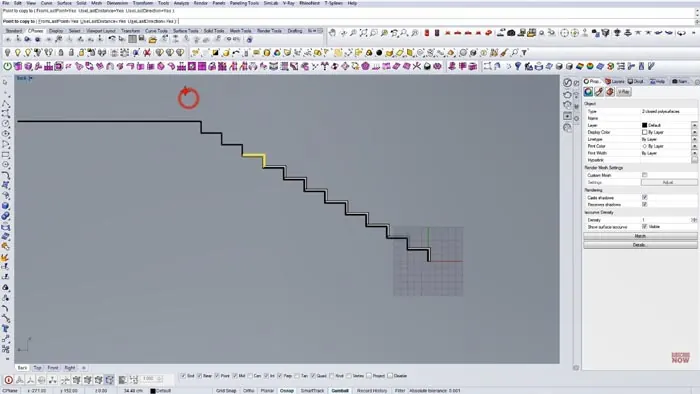Click the black Default layer swatch in status bar

pyautogui.click(x=153, y=391)
